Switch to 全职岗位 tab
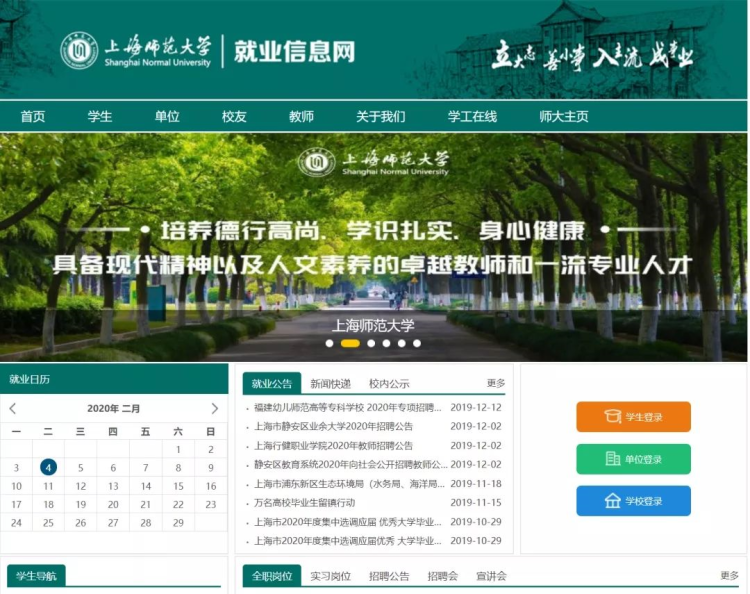750x594 pixels. click(272, 576)
